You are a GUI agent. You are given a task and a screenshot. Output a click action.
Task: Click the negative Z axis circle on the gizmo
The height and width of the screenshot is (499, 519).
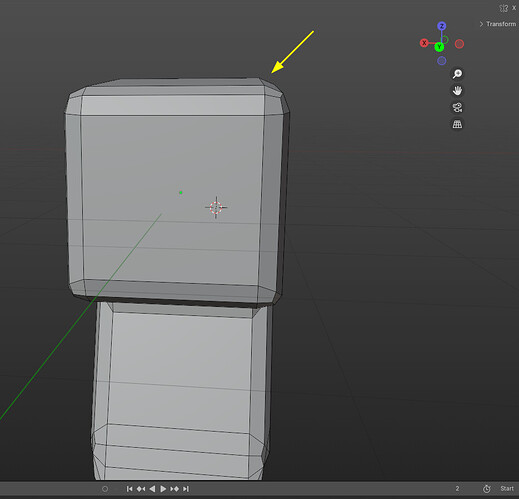[x=442, y=61]
